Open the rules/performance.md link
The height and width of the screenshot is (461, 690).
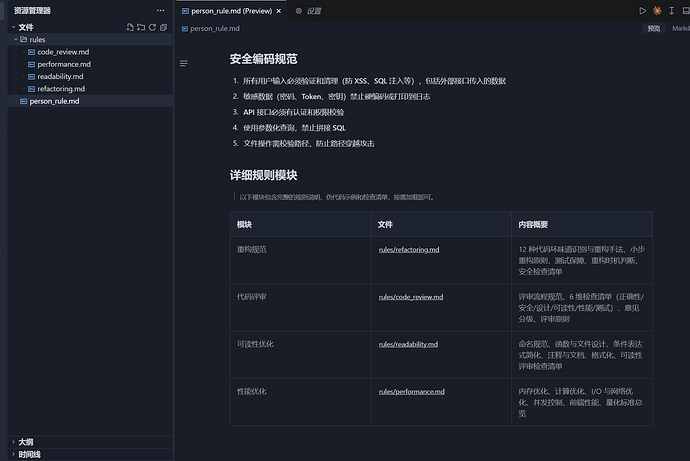coord(411,391)
